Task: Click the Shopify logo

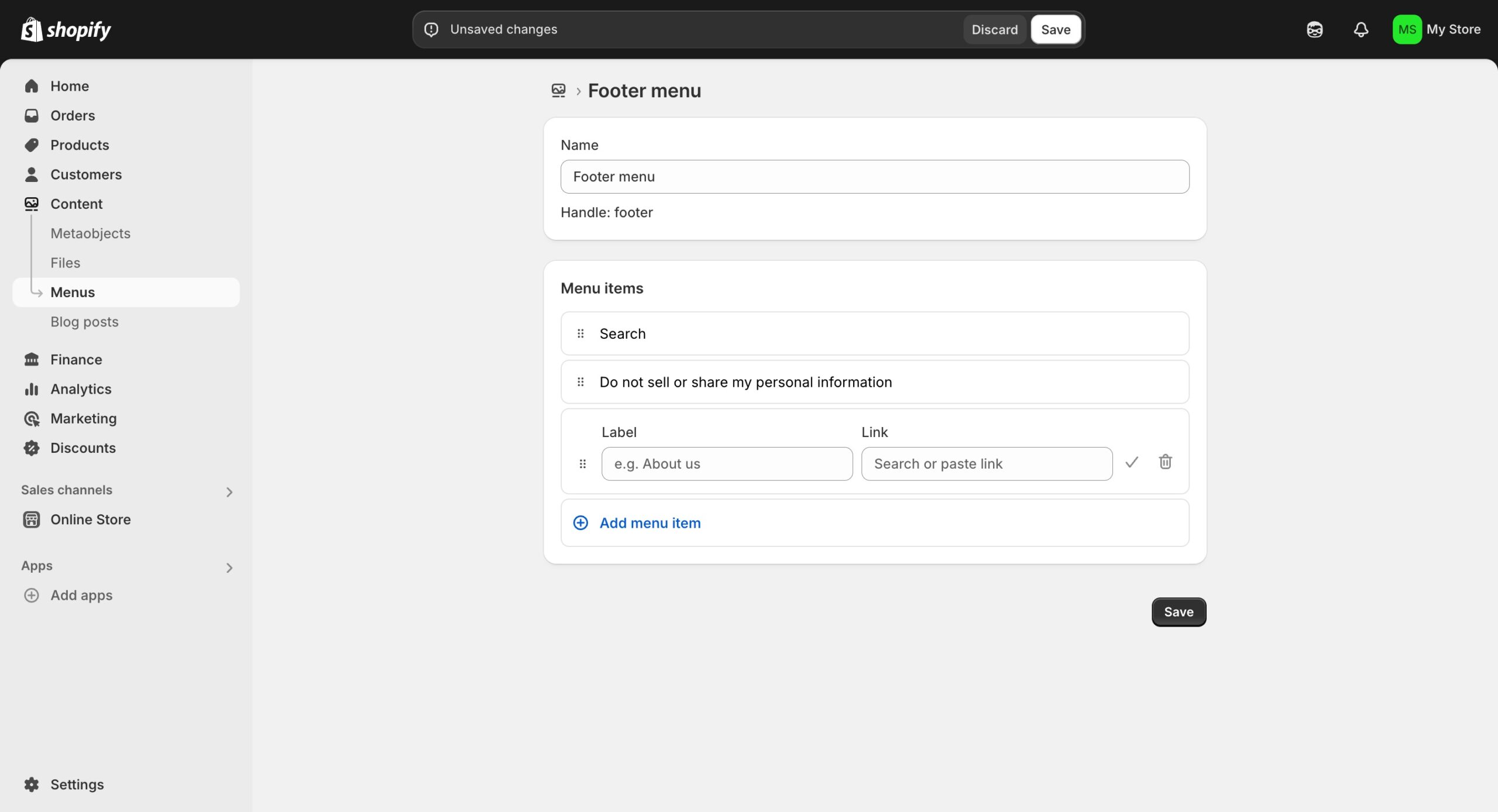Action: pos(66,29)
